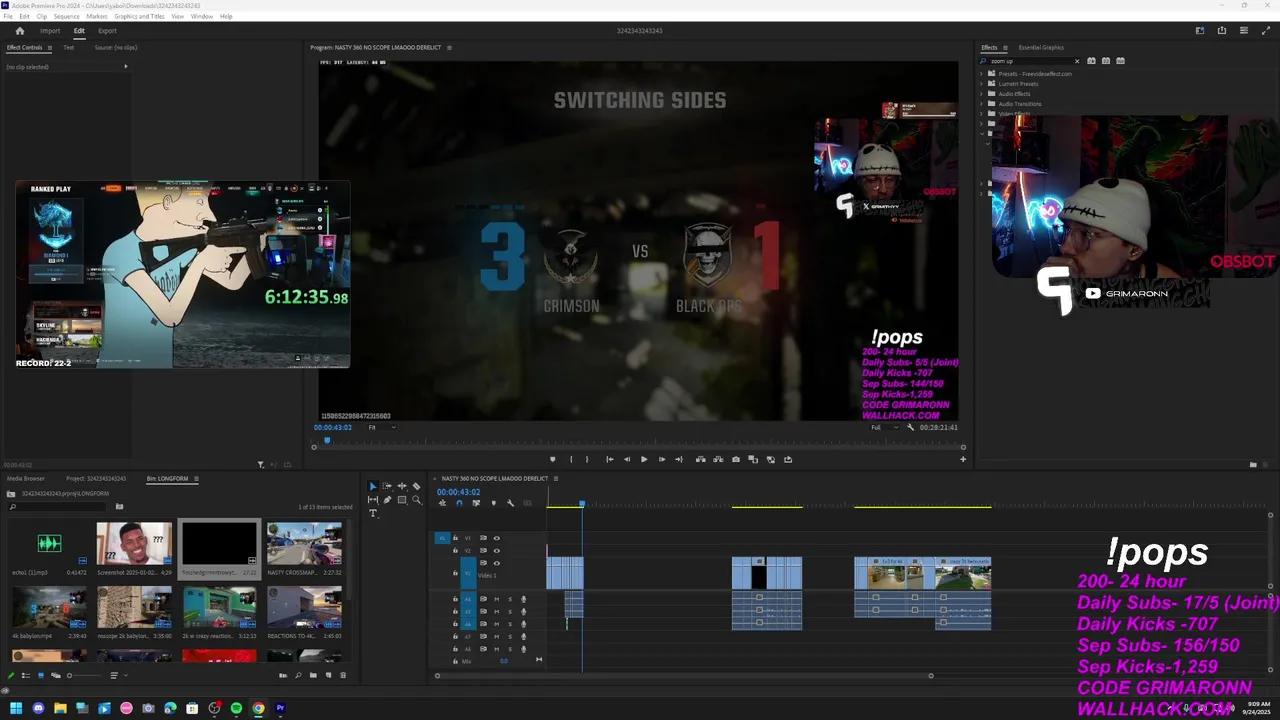Select NASTY CROSSMAP clip thumbnail
Viewport: 1280px width, 720px height.
[x=304, y=543]
